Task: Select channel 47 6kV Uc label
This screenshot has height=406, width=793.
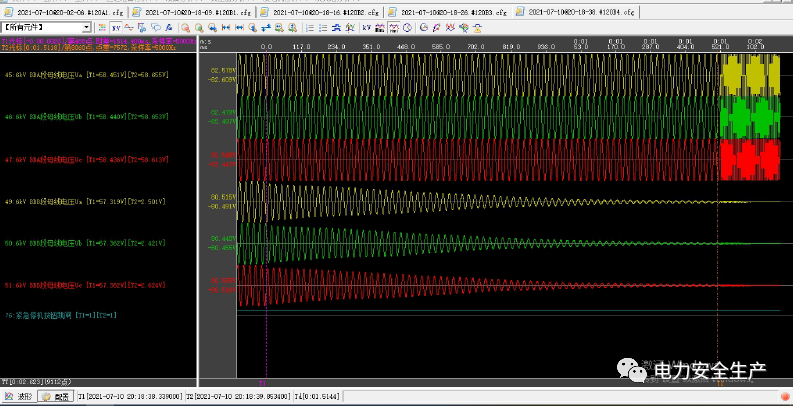Action: [85, 159]
